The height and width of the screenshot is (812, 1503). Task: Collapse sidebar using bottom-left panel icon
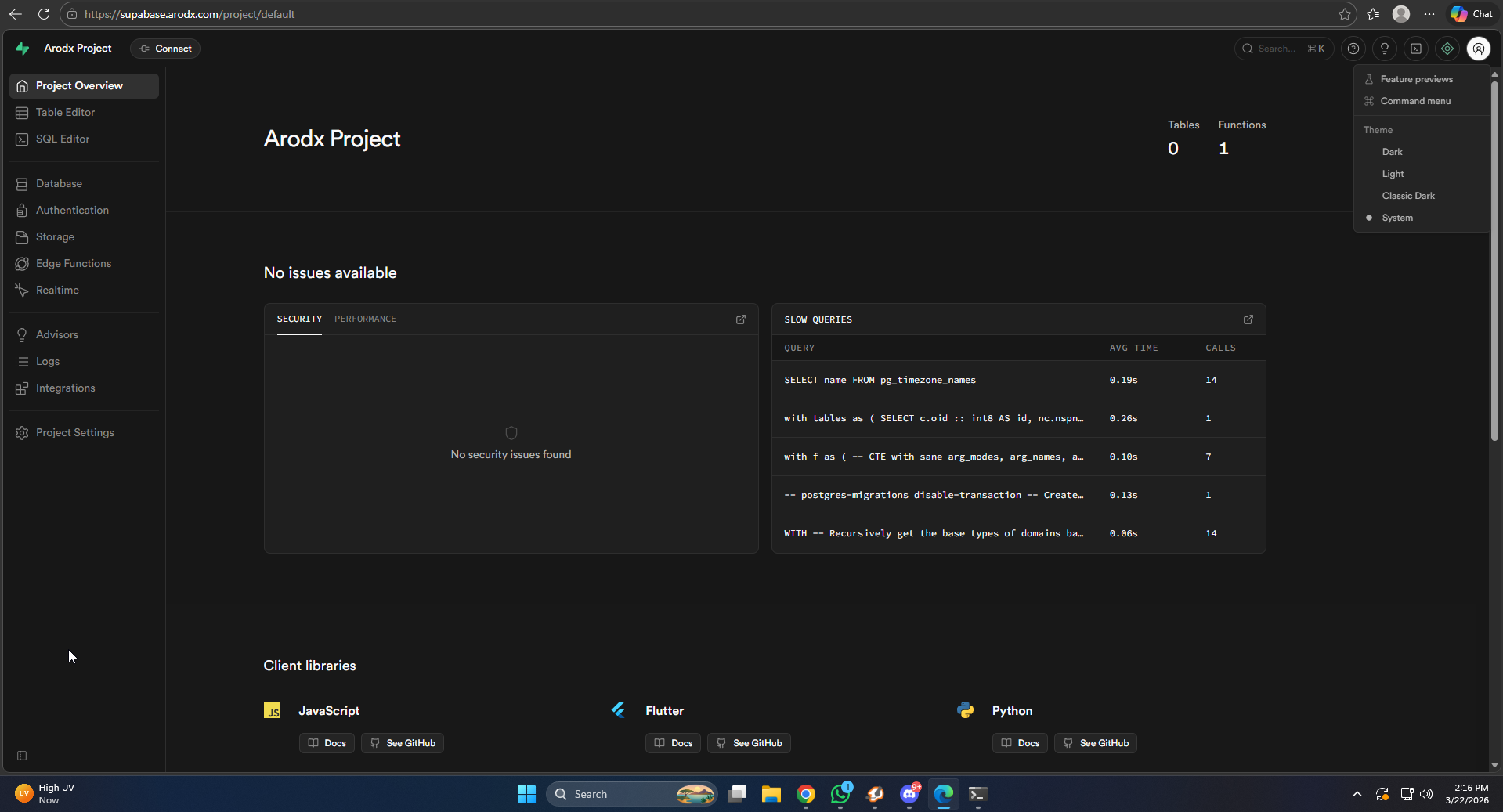pyautogui.click(x=22, y=756)
